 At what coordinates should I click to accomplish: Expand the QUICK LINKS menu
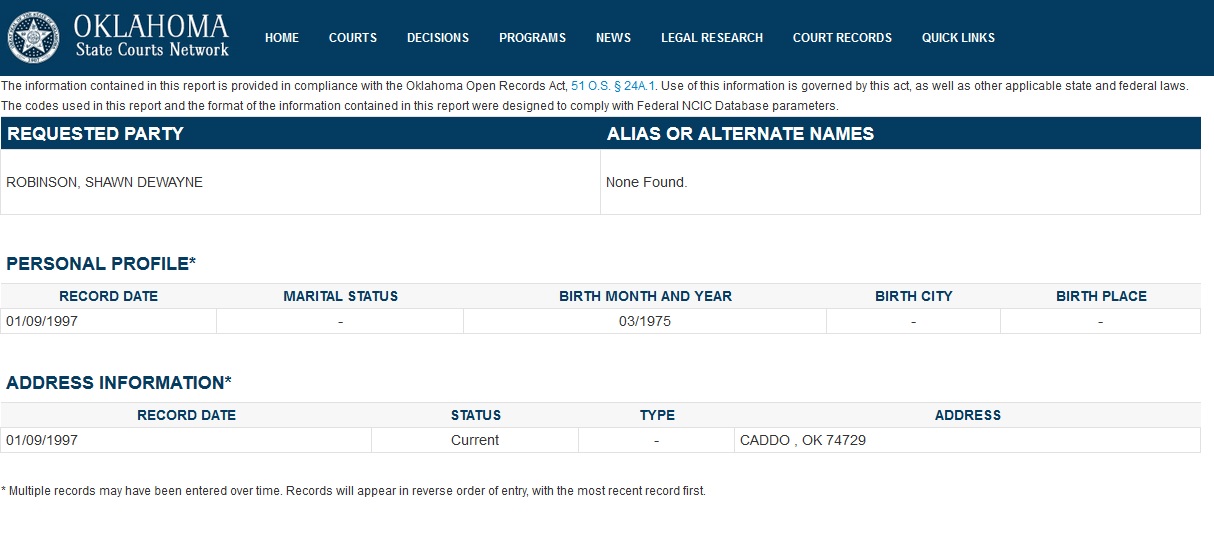pyautogui.click(x=958, y=38)
